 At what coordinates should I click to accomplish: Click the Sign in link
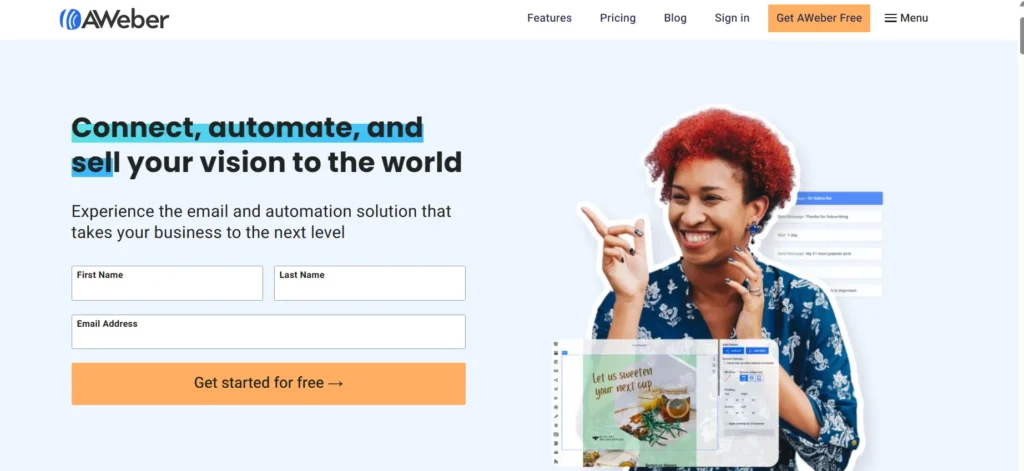(732, 18)
